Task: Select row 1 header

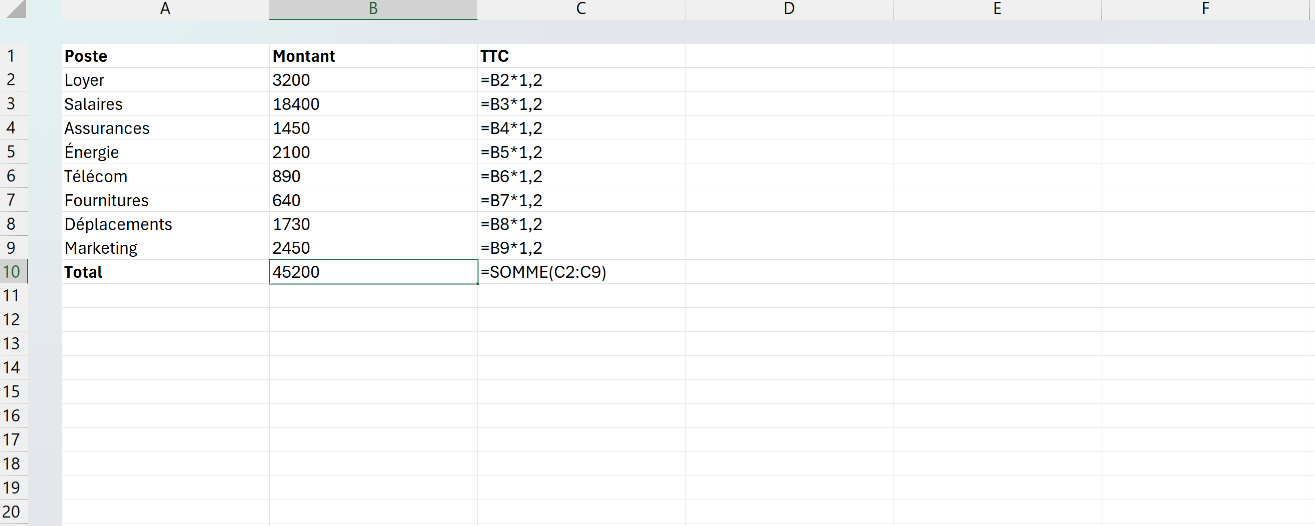Action: point(14,56)
